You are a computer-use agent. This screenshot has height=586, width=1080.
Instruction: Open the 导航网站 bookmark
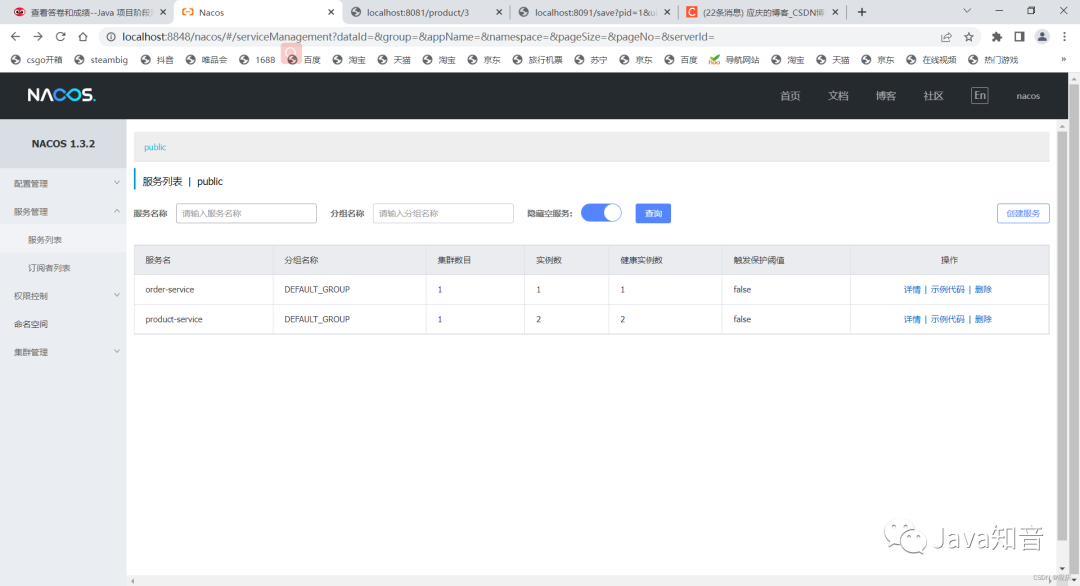click(734, 60)
